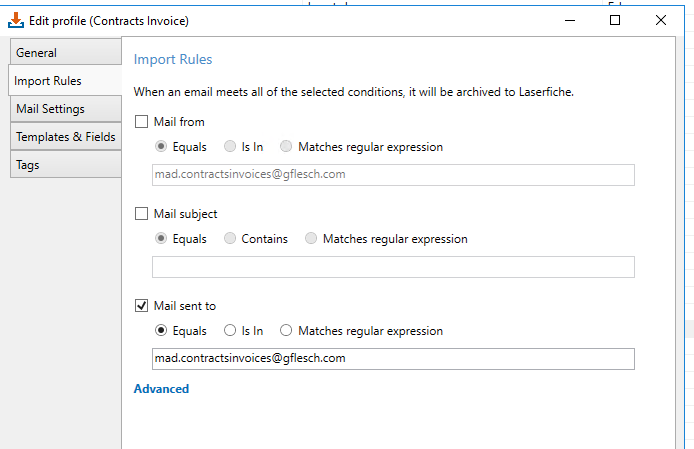Open the Templates & Fields tab
The height and width of the screenshot is (449, 694).
coord(66,136)
